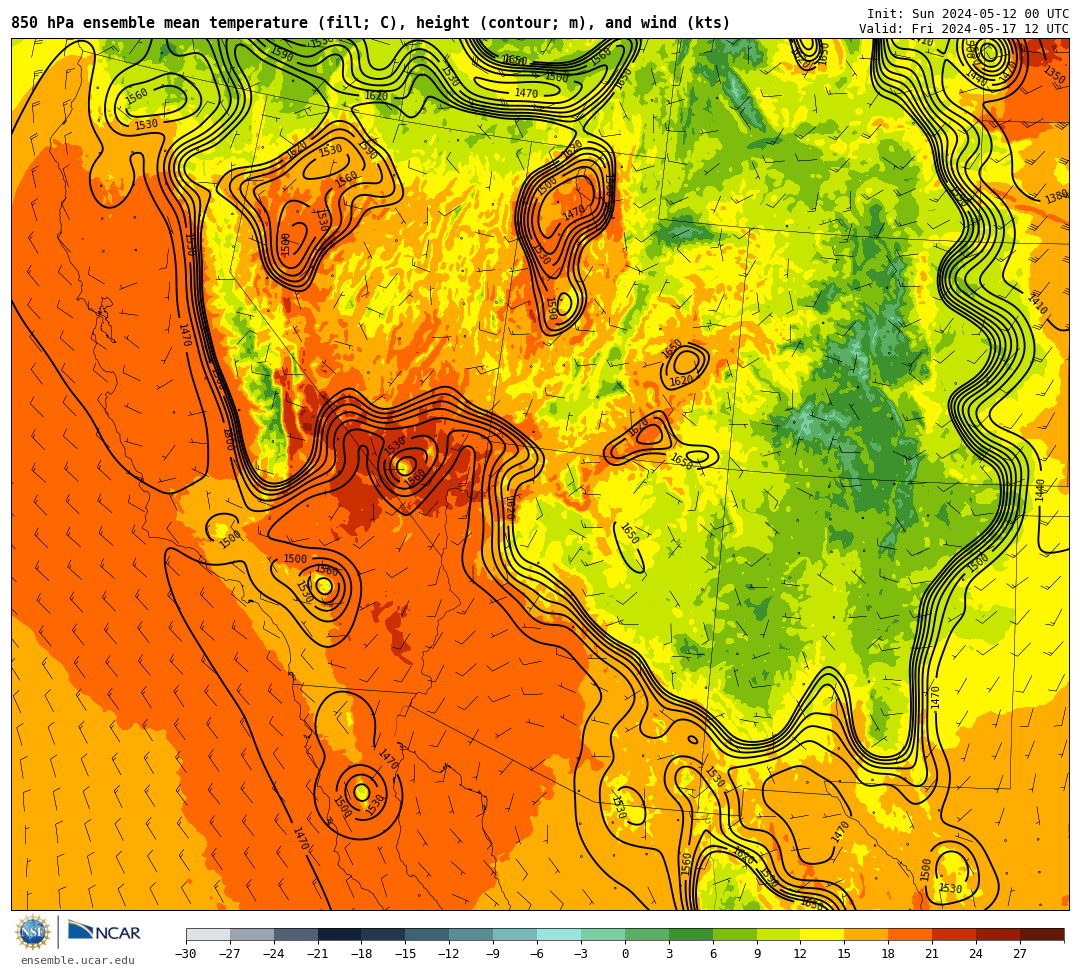Click the -24 to -21 color swatch
This screenshot has height=973, width=1080.
[x=296, y=934]
